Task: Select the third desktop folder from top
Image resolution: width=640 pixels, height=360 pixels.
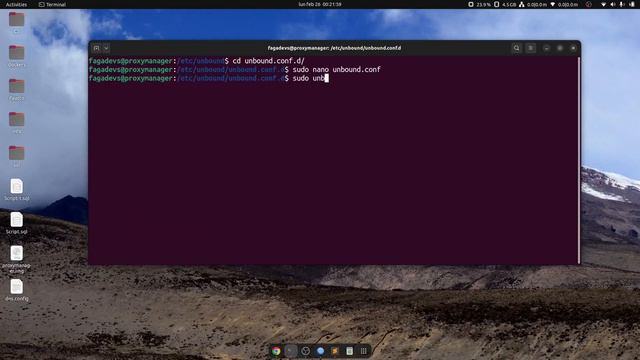Action: [16, 89]
